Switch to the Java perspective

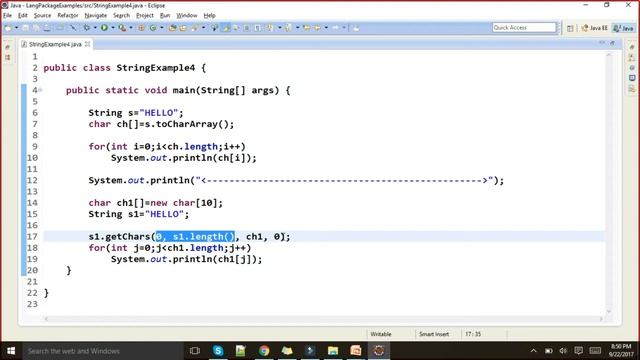[x=624, y=28]
